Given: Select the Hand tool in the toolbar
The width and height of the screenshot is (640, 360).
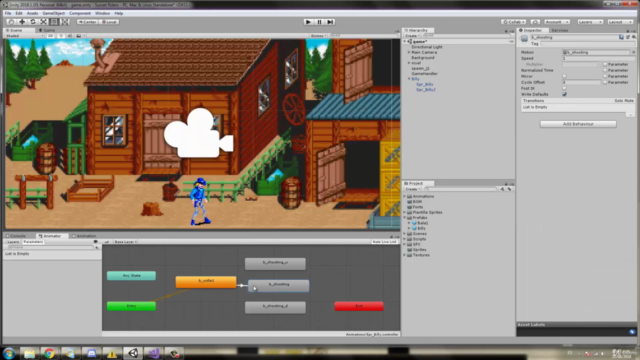Looking at the screenshot, I should tap(11, 22).
